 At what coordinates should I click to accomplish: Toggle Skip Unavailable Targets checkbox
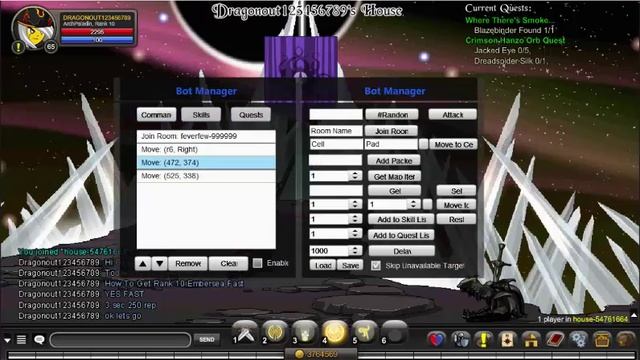tap(376, 266)
